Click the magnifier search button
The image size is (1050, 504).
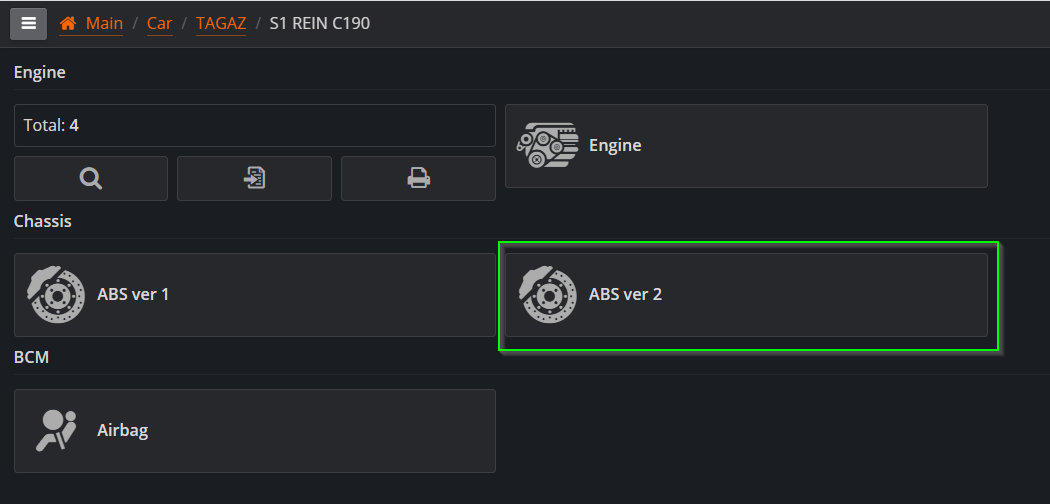[91, 179]
